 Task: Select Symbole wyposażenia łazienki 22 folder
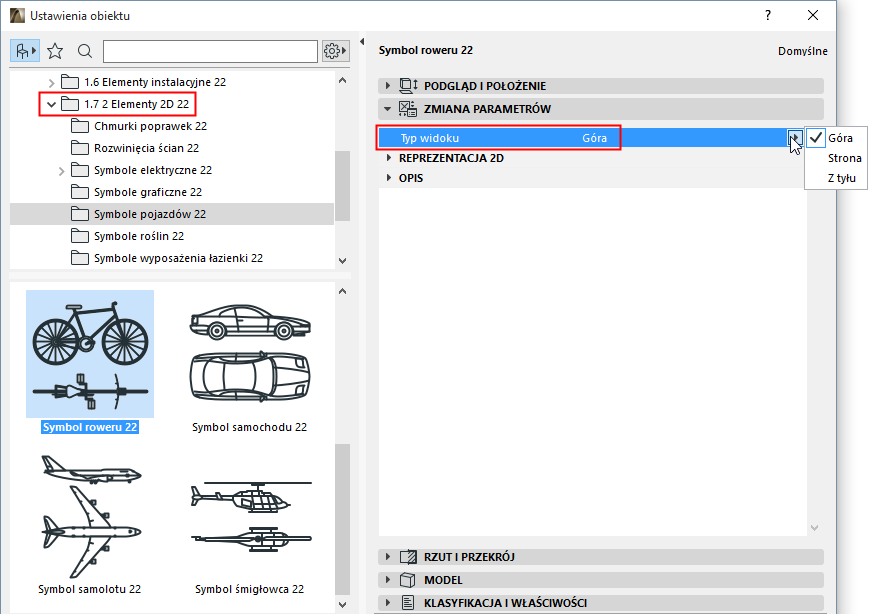pos(178,258)
